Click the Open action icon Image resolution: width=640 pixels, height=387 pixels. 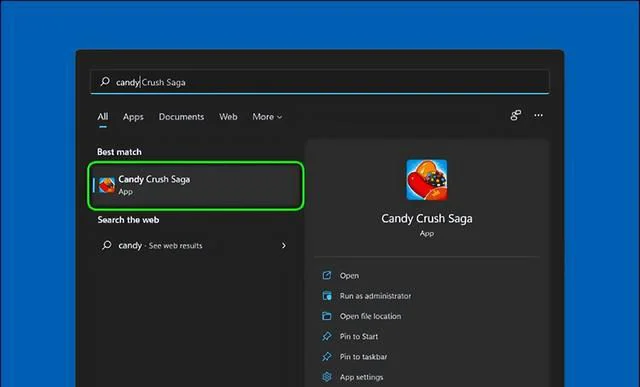327,275
